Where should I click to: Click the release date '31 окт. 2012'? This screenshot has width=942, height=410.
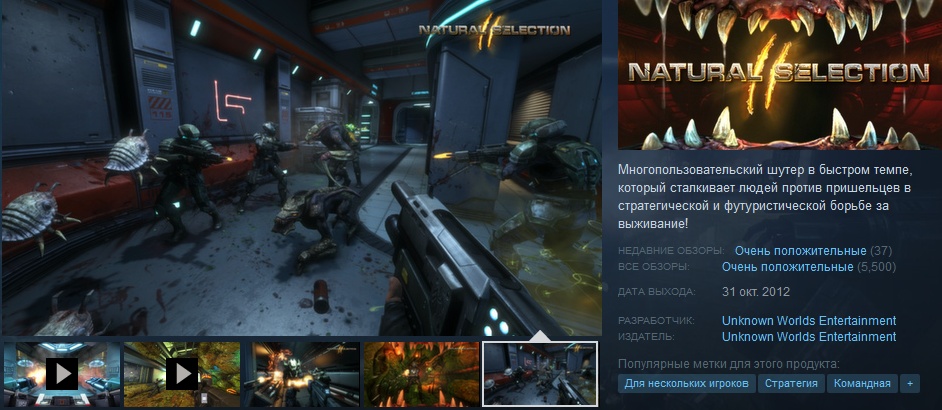[756, 292]
